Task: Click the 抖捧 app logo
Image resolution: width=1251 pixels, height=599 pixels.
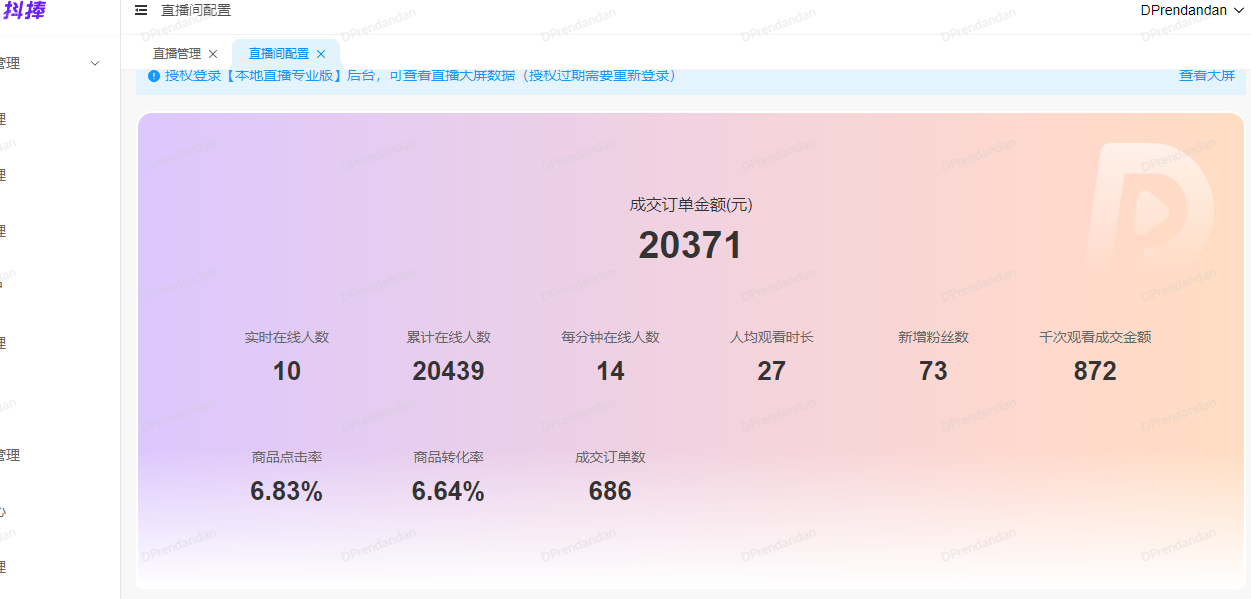Action: click(x=27, y=10)
